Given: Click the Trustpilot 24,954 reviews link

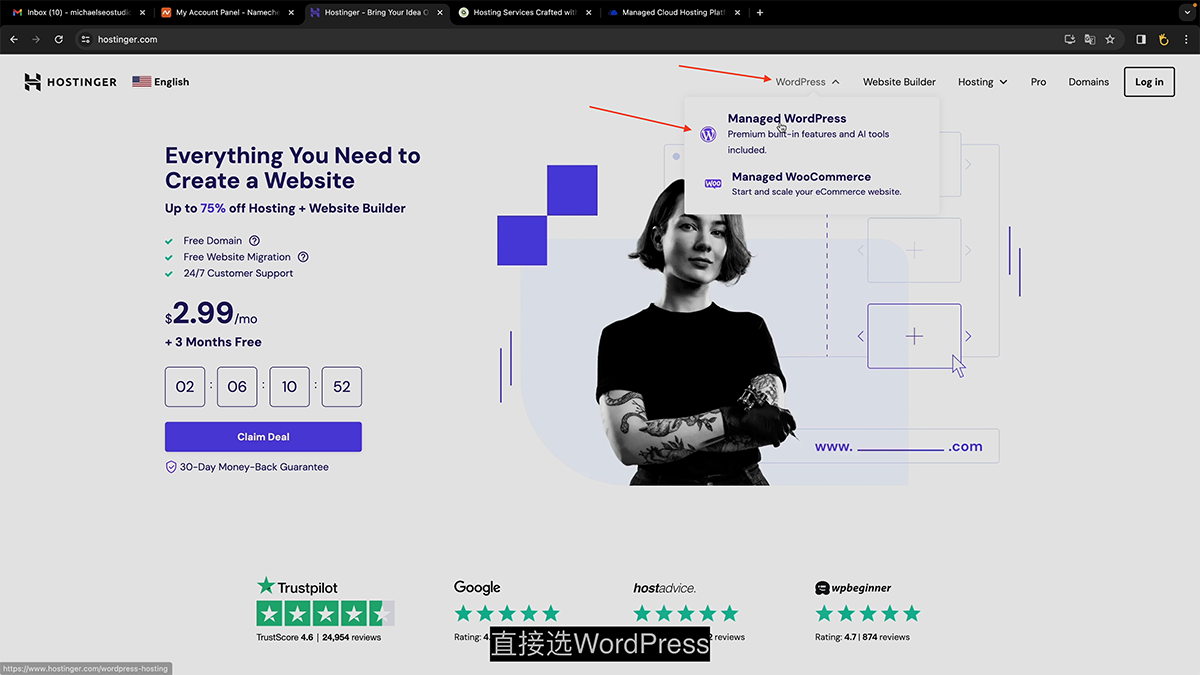Looking at the screenshot, I should [x=351, y=637].
